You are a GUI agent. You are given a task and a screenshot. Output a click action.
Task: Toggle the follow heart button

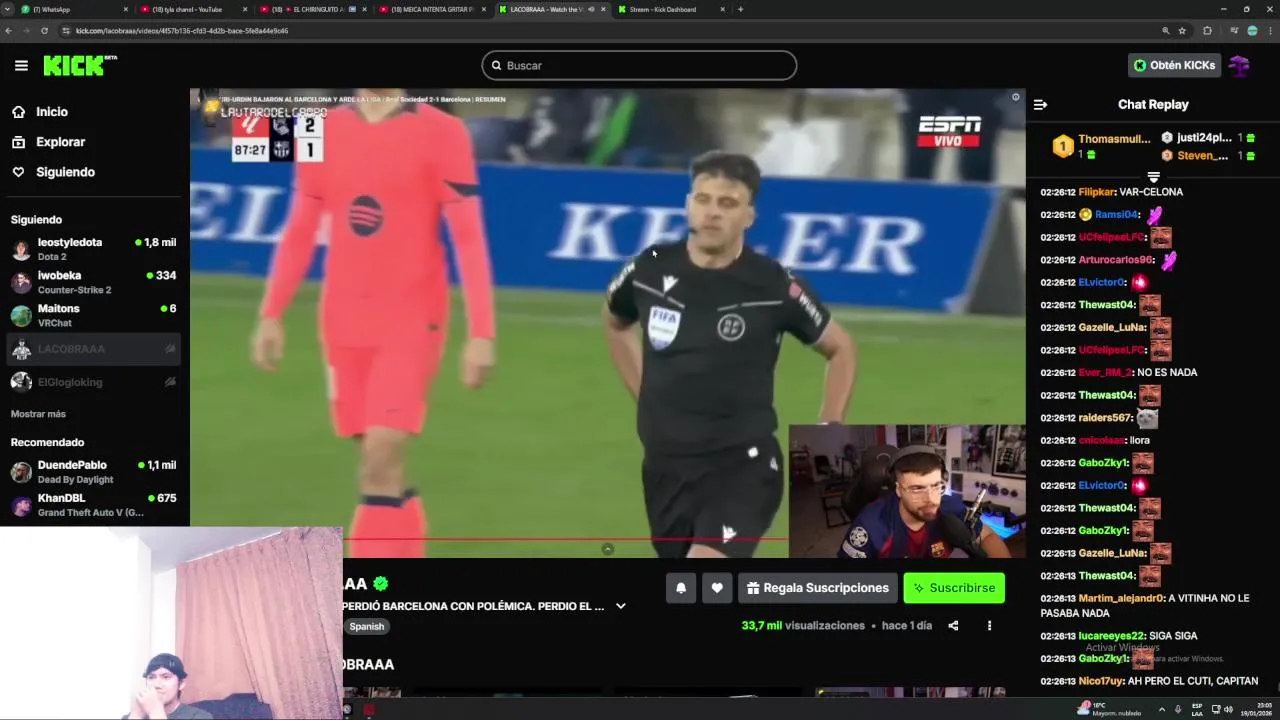(x=717, y=588)
